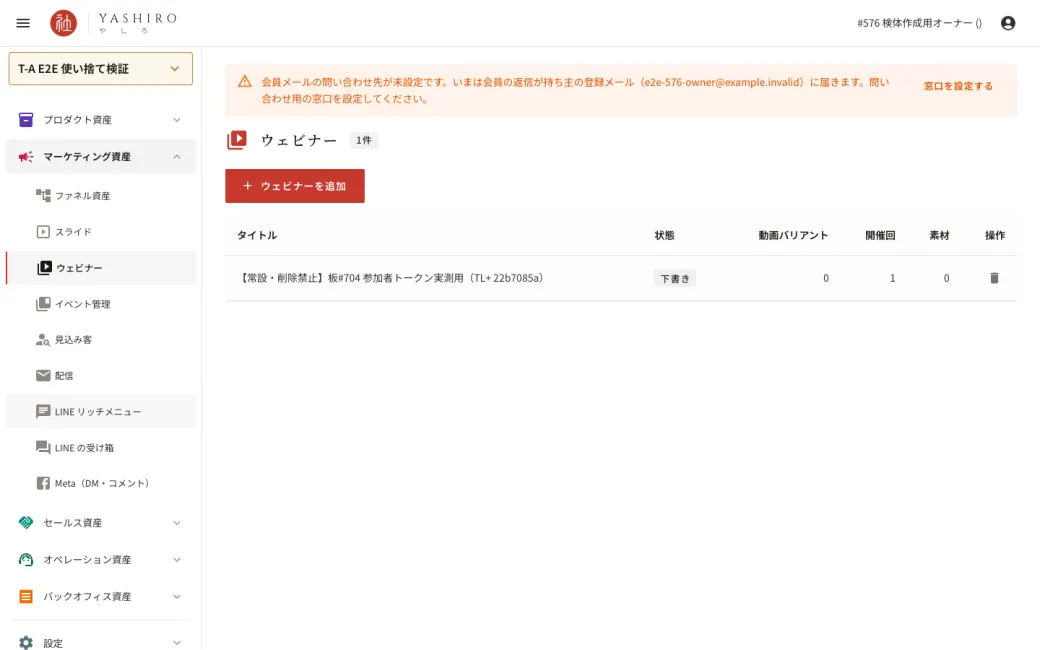Expand バックオフィス資産 using its chevron

[177, 596]
